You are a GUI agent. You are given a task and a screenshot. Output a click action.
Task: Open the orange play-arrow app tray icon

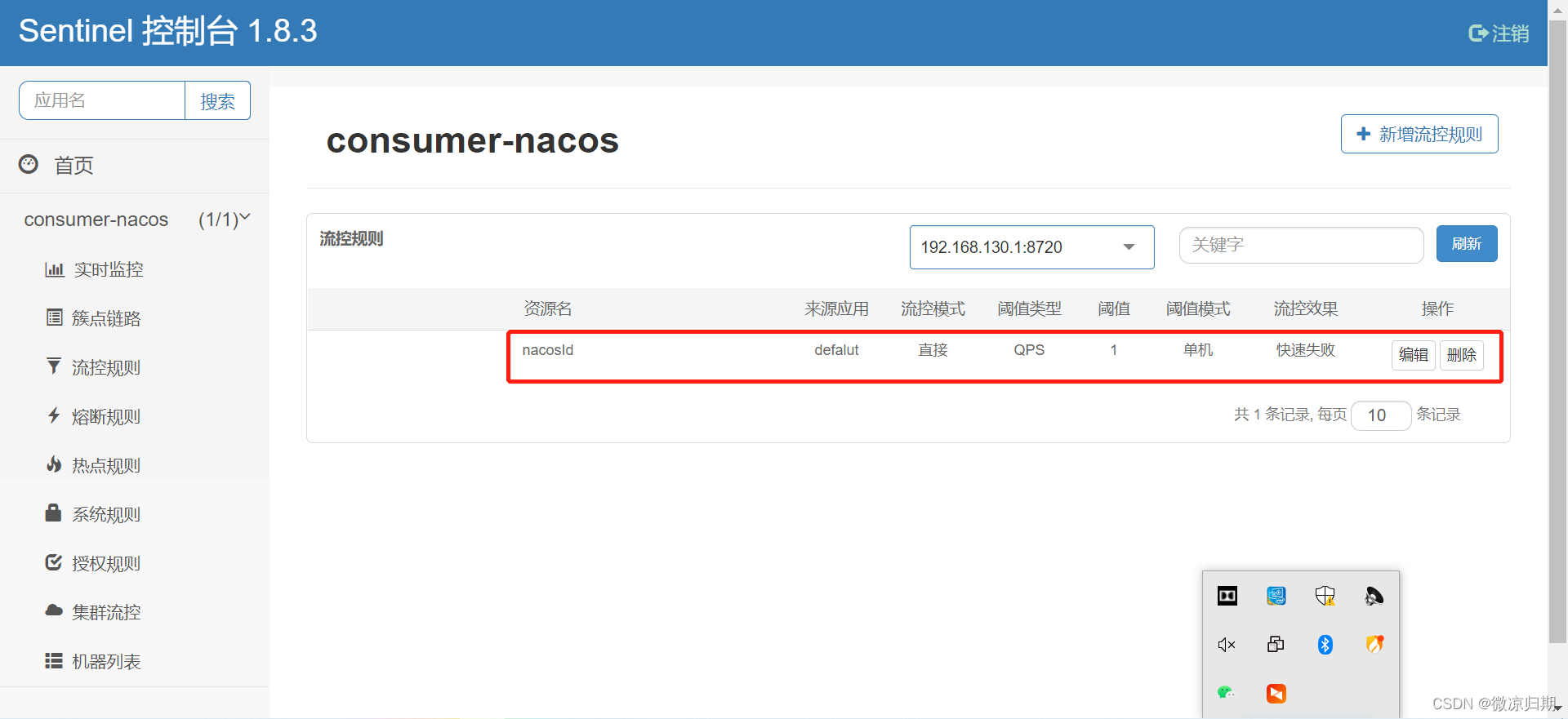1276,694
